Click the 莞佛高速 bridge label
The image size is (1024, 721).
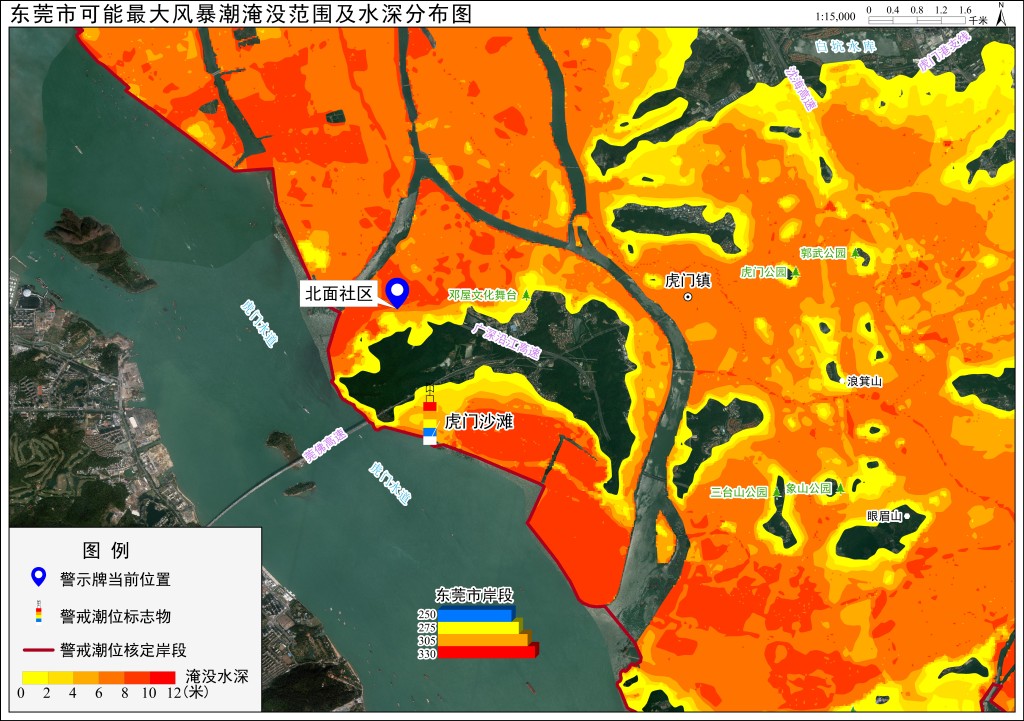(325, 445)
